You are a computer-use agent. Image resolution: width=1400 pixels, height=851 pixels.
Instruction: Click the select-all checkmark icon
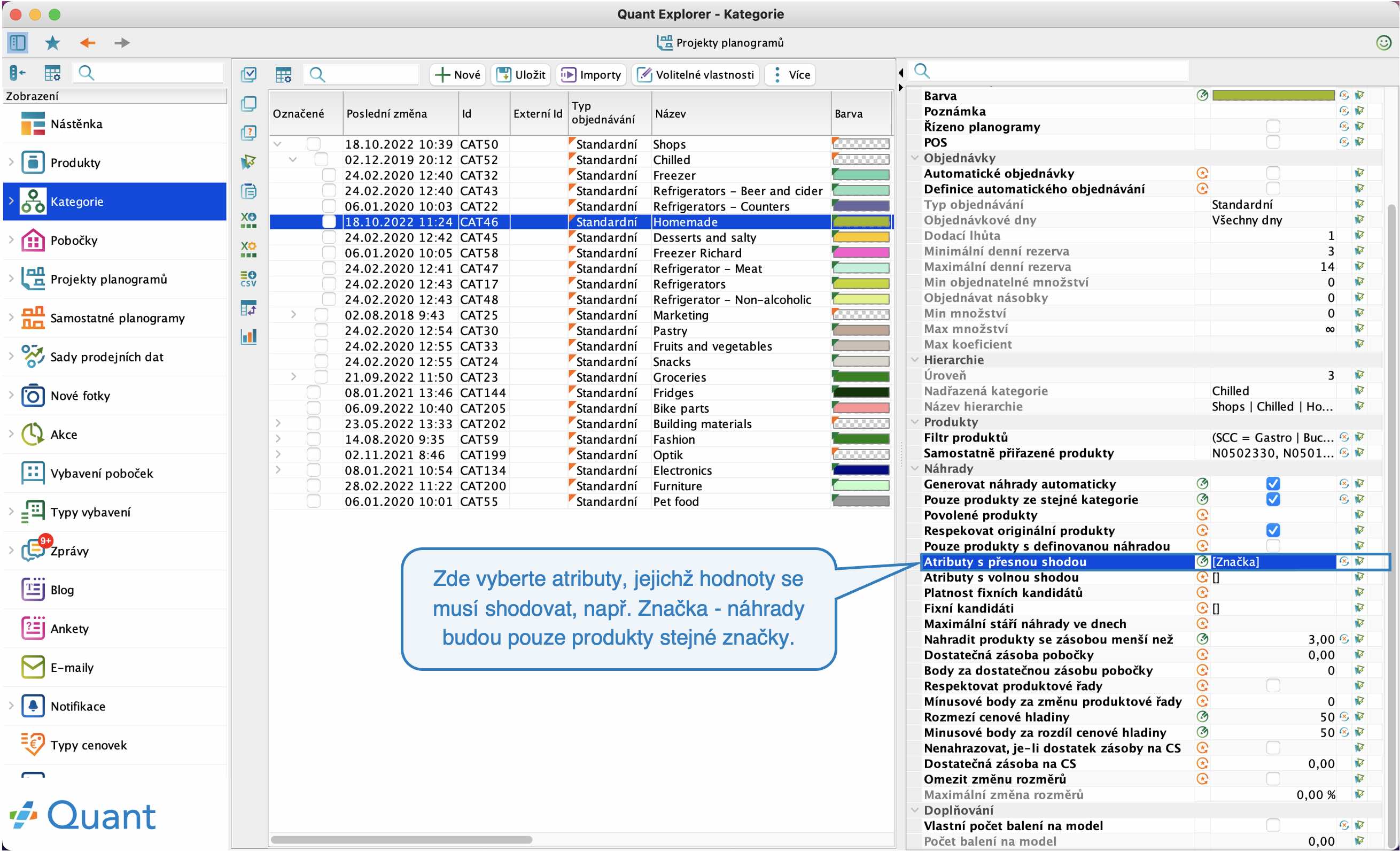(x=249, y=74)
